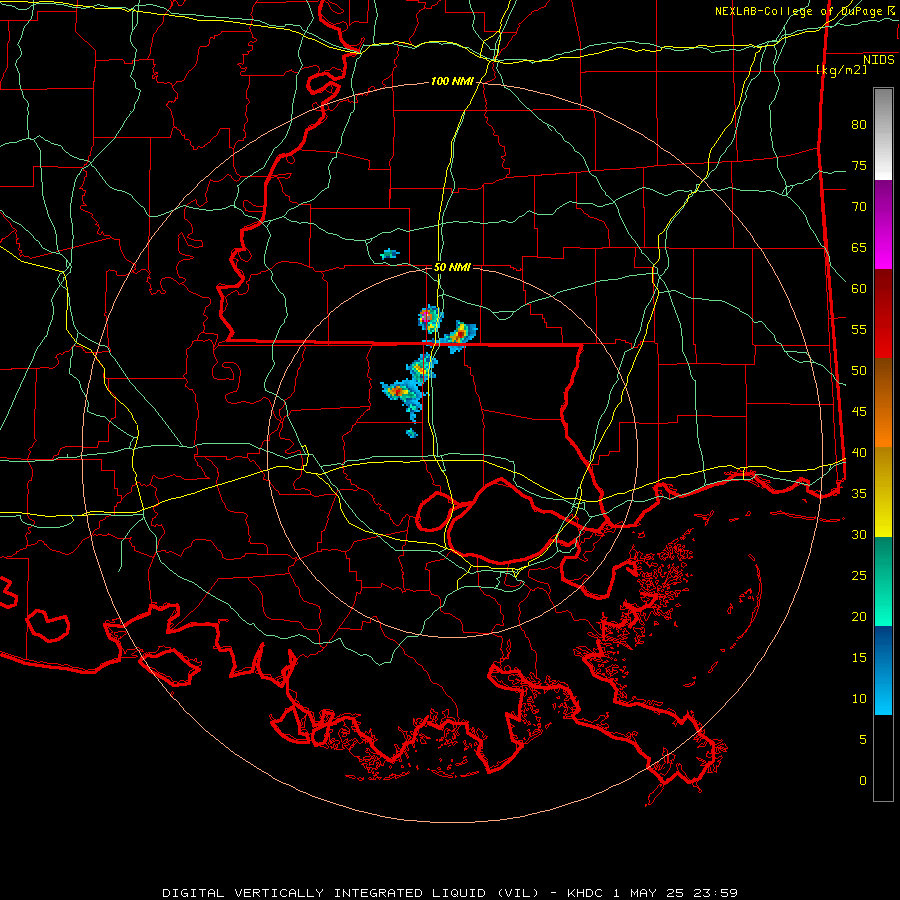The image size is (900, 900).
Task: Click the color scale value 40
Action: (x=859, y=453)
